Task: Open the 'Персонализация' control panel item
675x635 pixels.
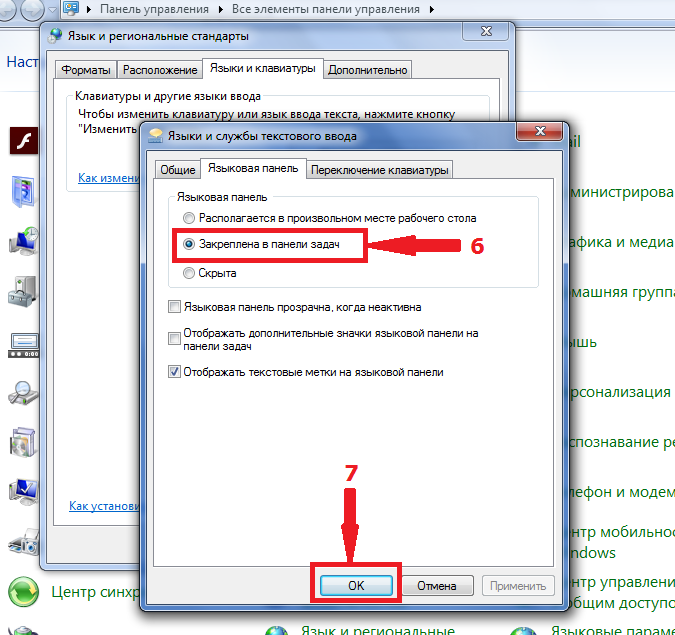Action: coord(620,392)
